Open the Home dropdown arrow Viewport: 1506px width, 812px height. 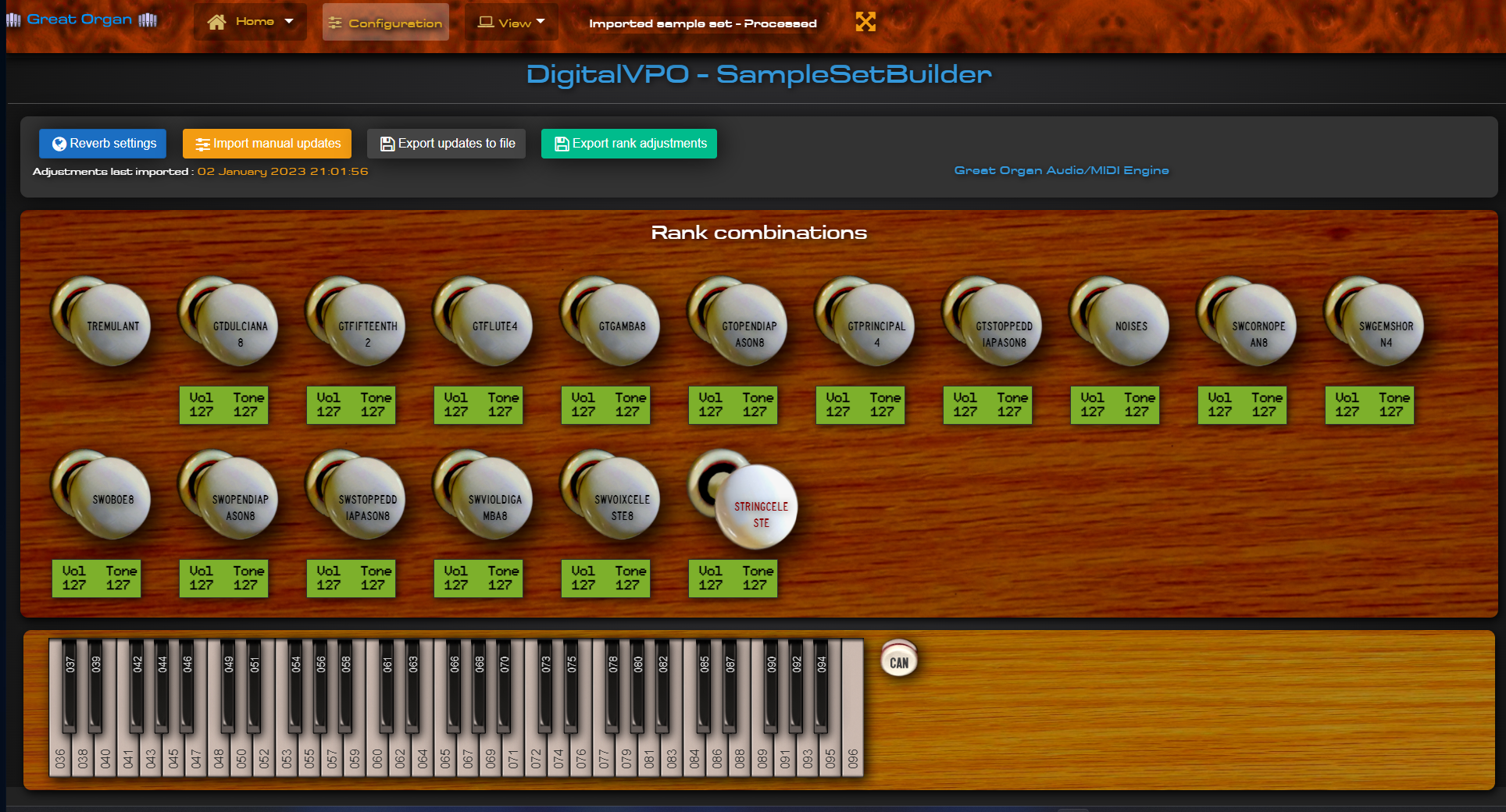(x=289, y=21)
